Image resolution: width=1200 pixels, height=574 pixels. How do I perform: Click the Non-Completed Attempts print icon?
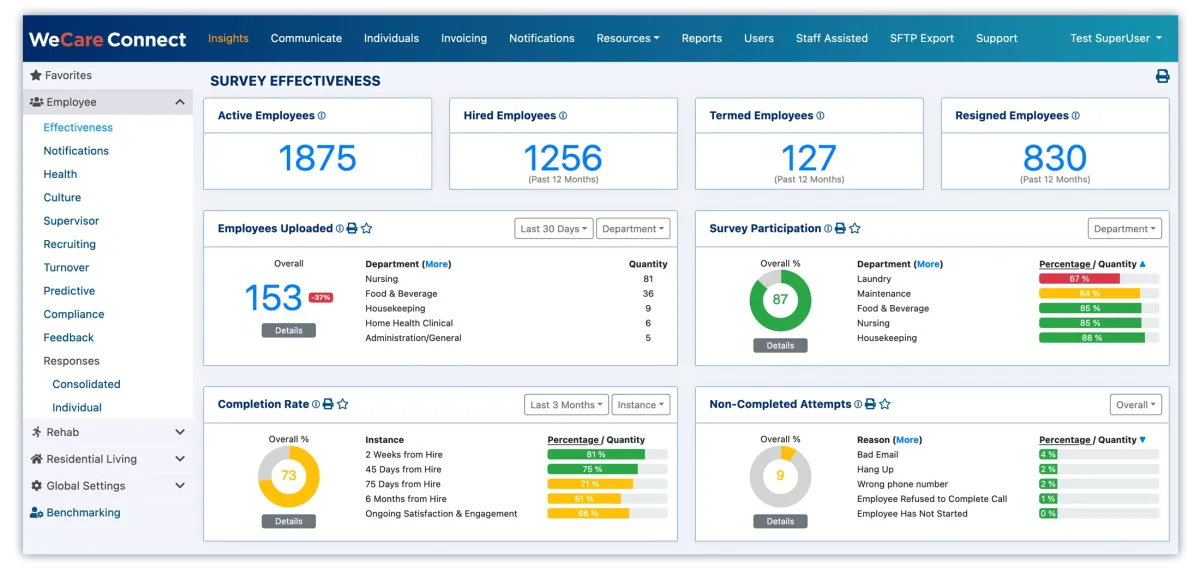click(x=870, y=405)
